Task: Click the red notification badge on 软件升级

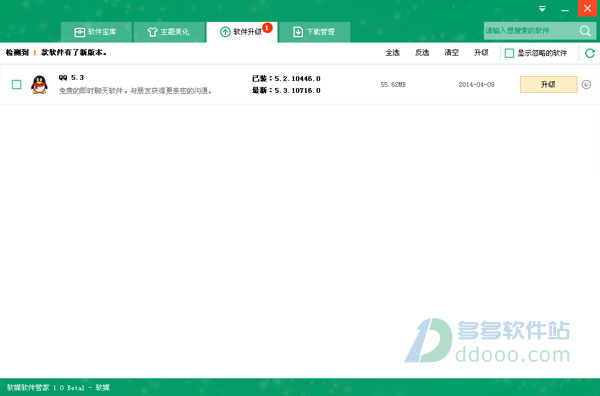Action: click(267, 28)
